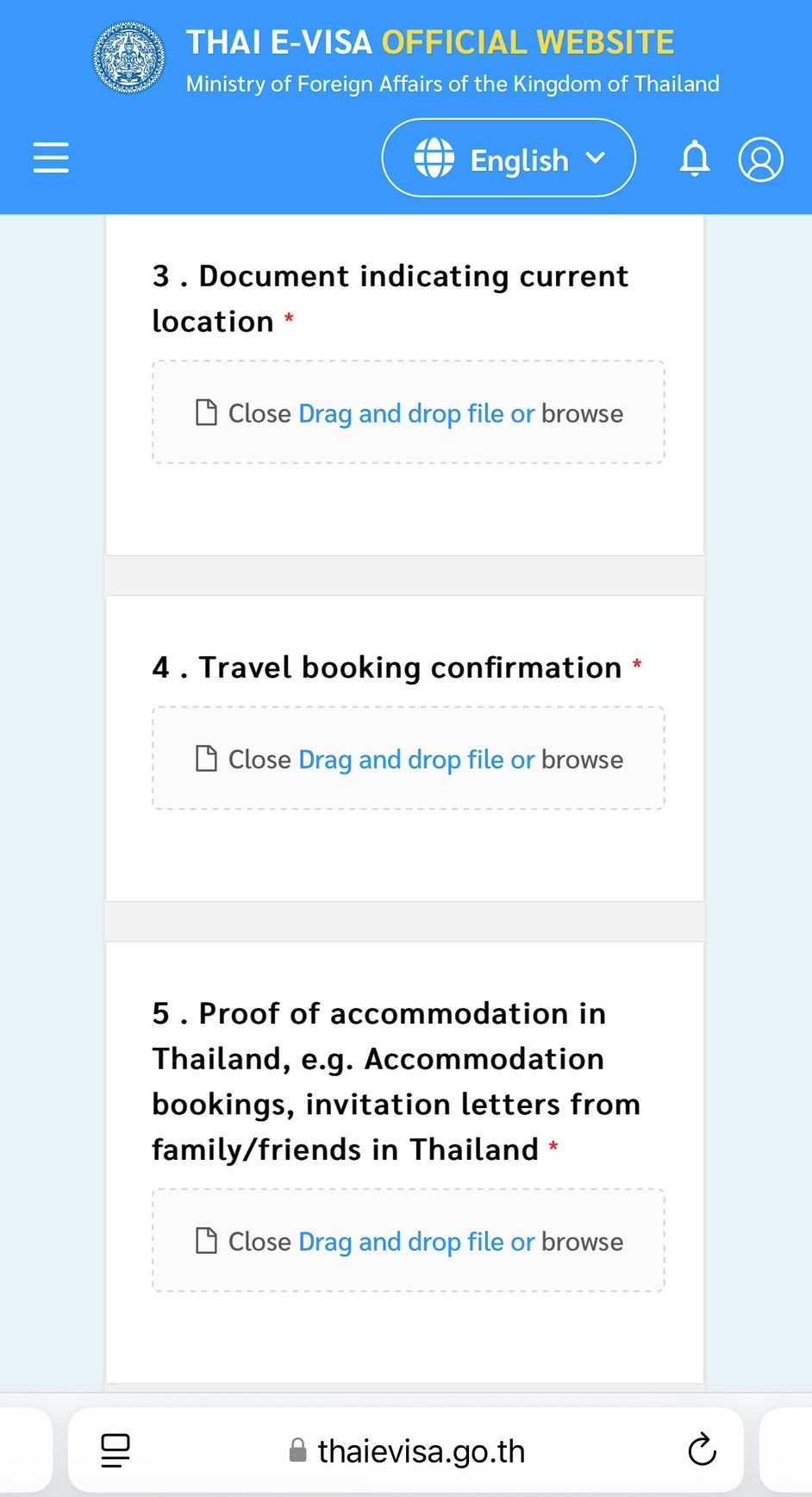Image resolution: width=812 pixels, height=1497 pixels.
Task: Click the Thai government emblem logo
Action: (129, 58)
